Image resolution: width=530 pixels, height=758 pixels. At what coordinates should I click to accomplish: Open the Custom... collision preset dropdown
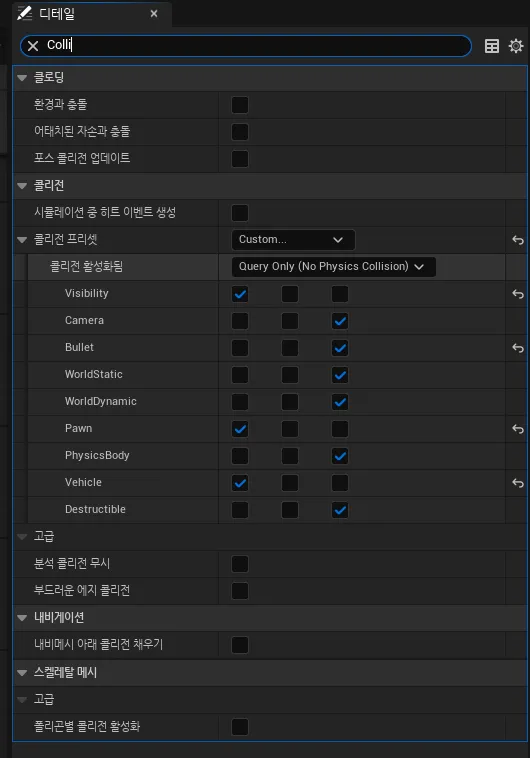pos(294,240)
